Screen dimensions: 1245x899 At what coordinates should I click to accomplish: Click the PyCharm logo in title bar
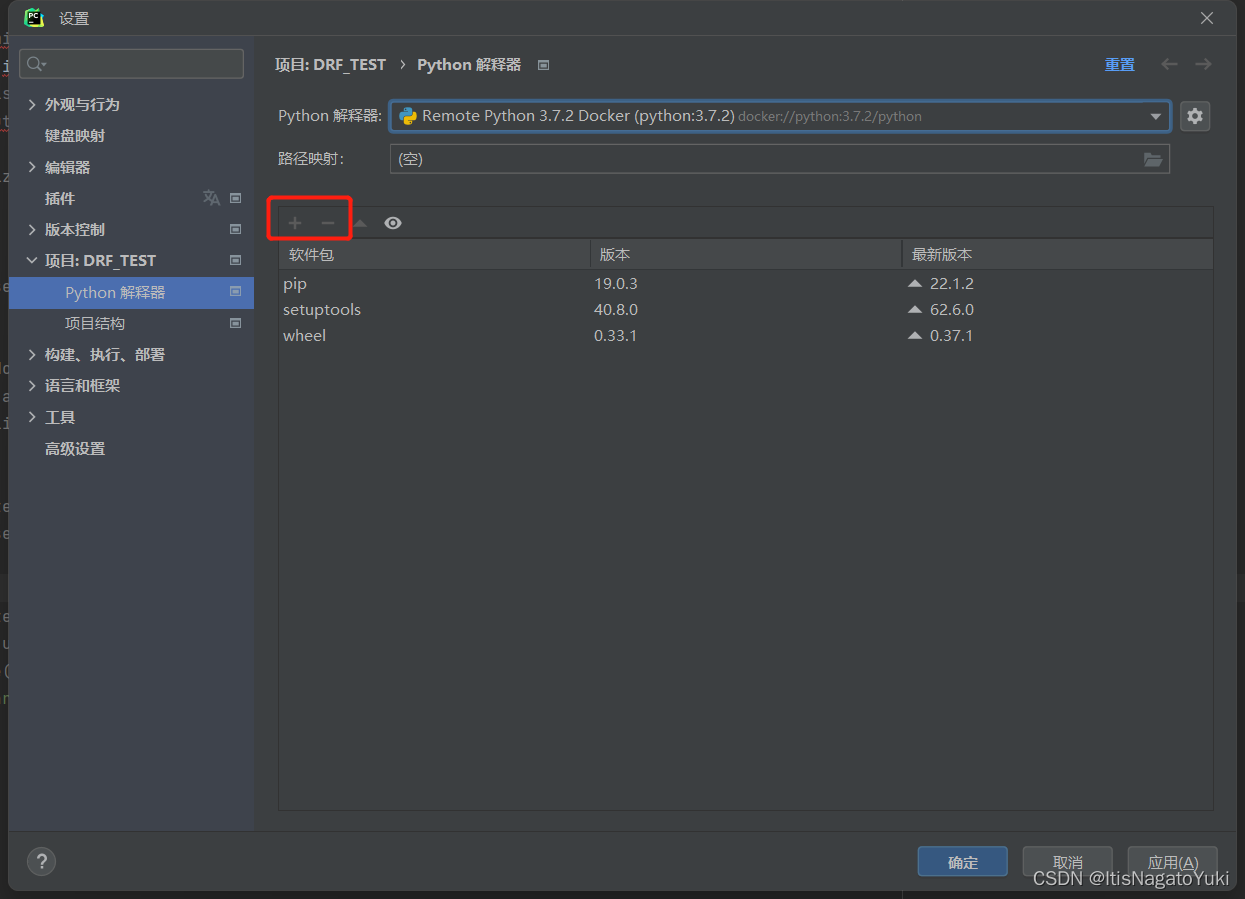pyautogui.click(x=34, y=18)
